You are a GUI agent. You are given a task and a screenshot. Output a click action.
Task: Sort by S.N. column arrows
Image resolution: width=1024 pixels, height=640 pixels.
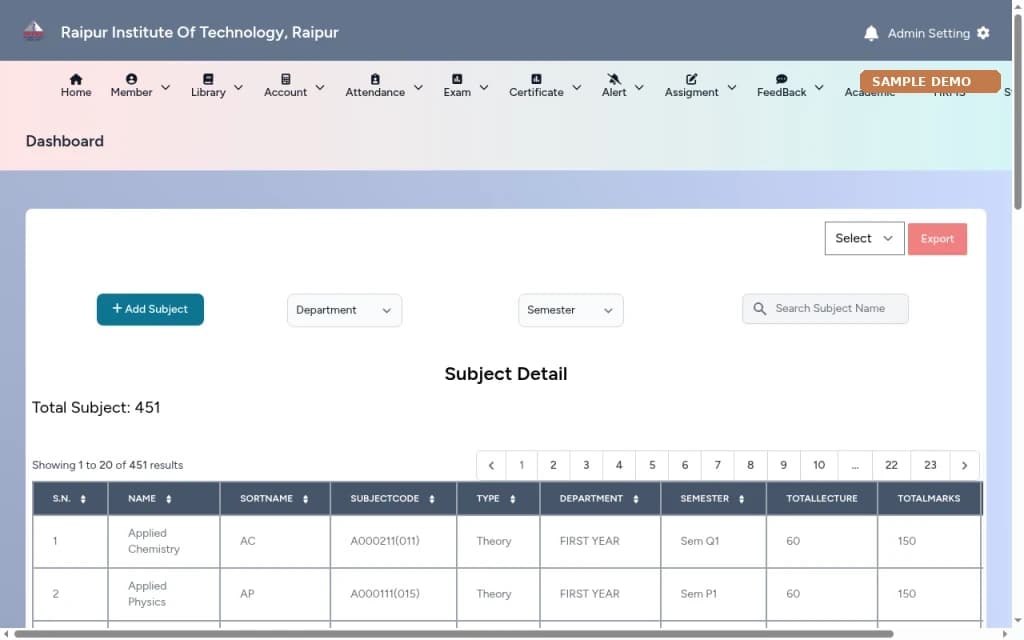pyautogui.click(x=83, y=499)
